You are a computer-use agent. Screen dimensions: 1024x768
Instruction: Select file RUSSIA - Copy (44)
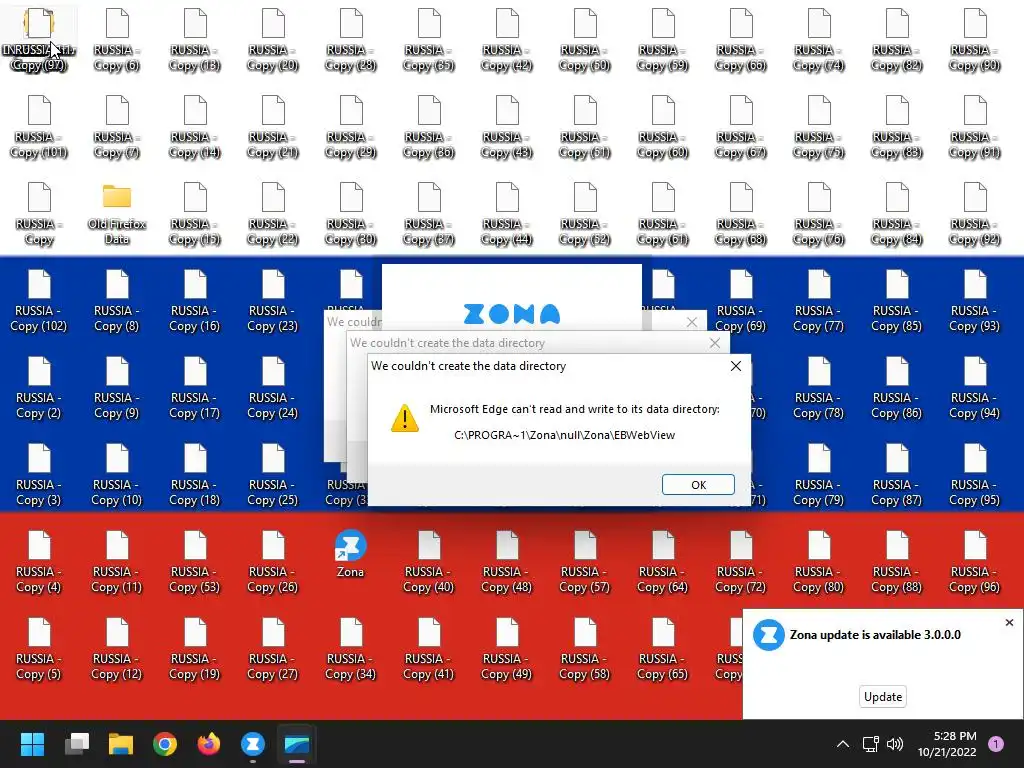point(507,213)
